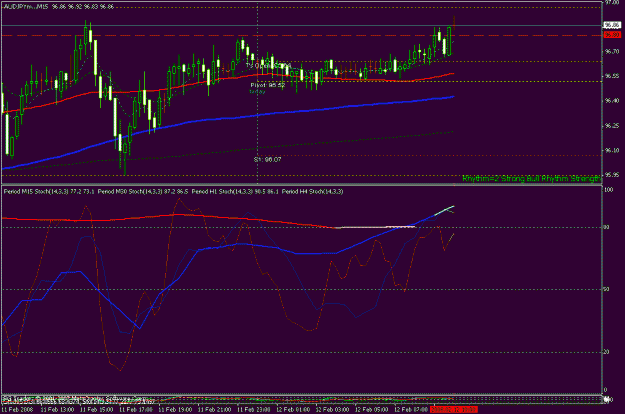Click the 96.10 price axis label
This screenshot has width=625, height=414.
[612, 151]
